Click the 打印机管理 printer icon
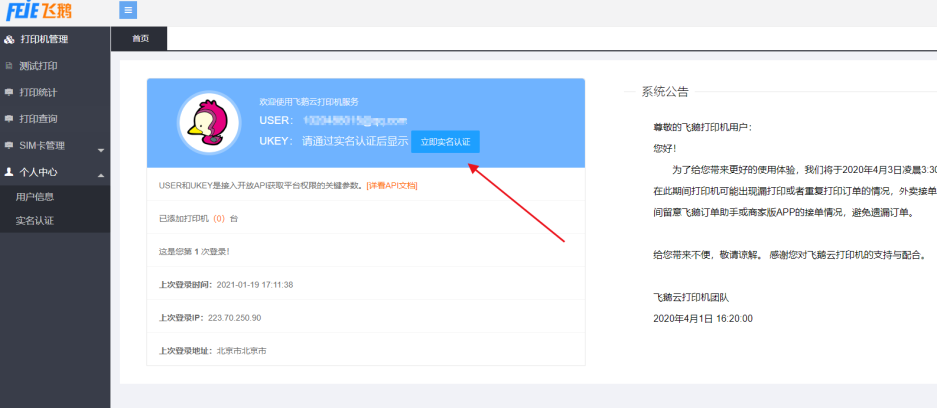 click(x=9, y=39)
